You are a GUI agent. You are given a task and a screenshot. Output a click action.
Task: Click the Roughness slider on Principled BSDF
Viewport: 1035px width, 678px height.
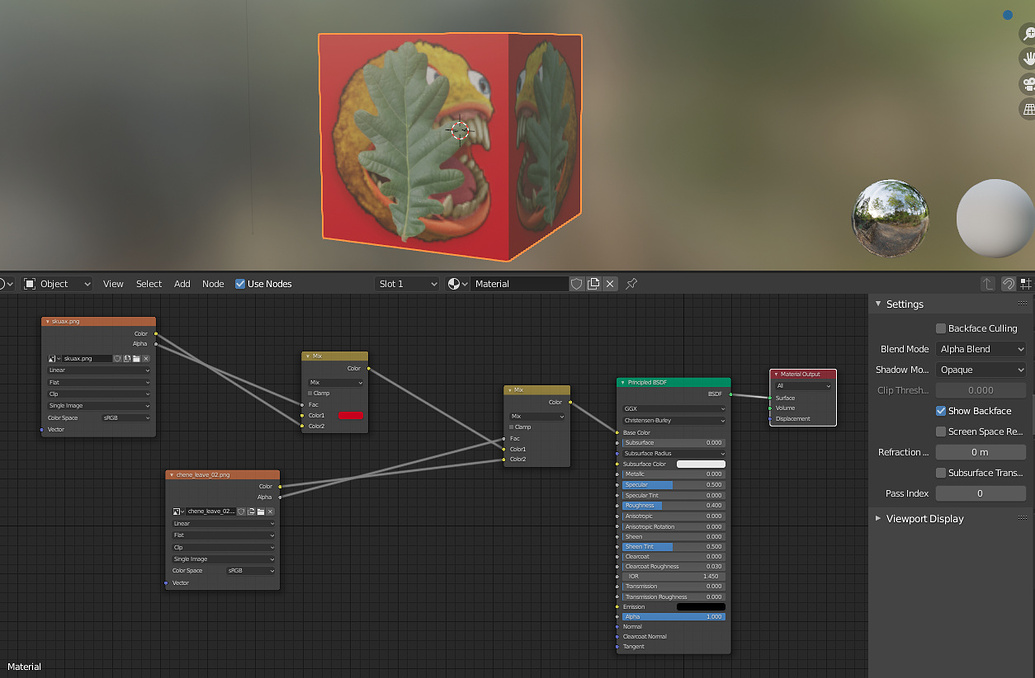(x=673, y=506)
